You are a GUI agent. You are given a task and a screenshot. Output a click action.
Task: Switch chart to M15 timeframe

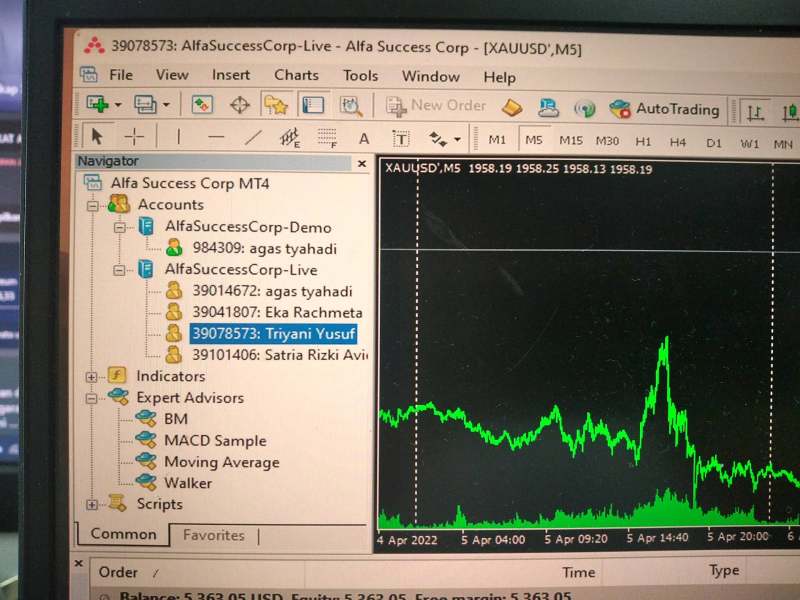(571, 141)
